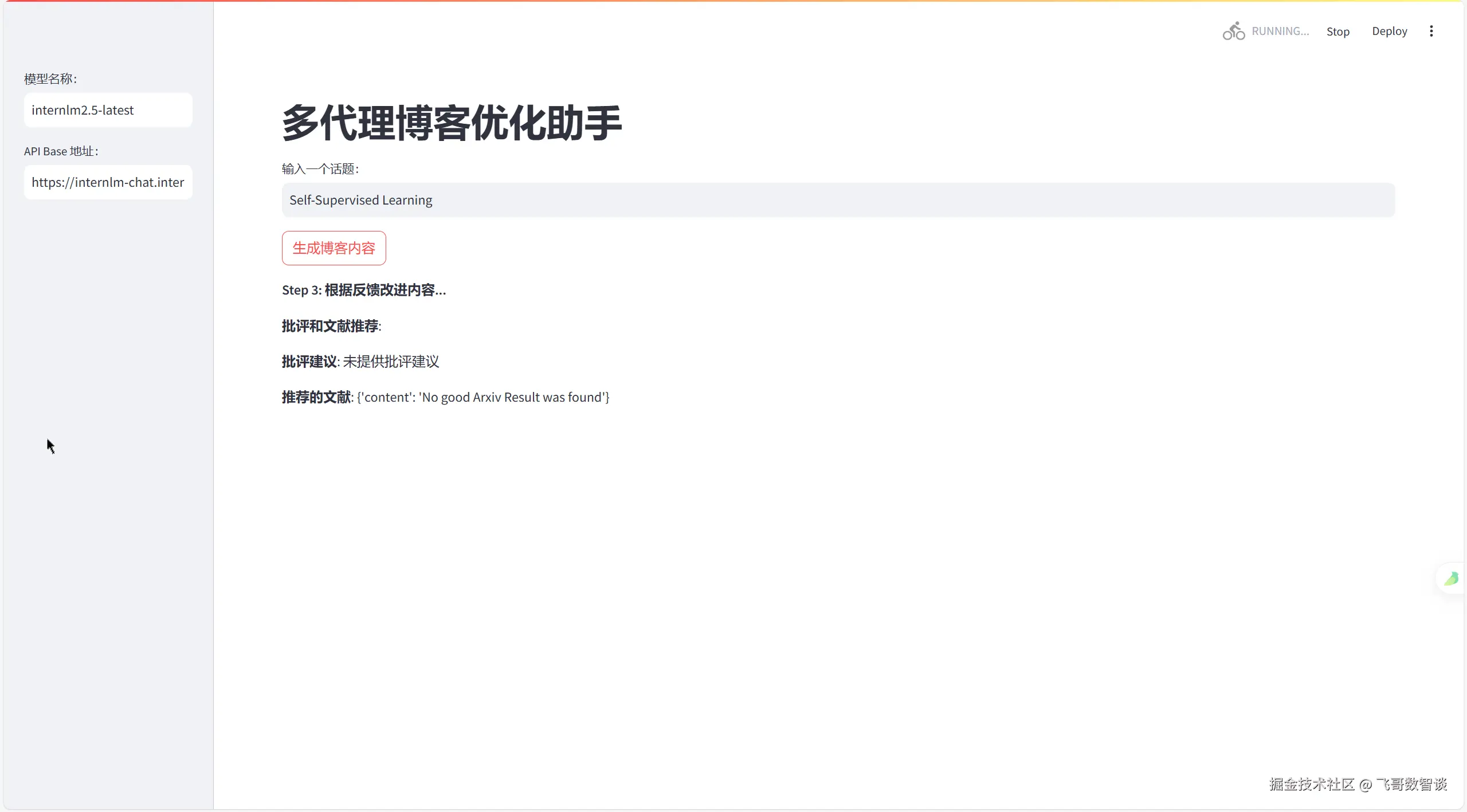Click the running bicycle status icon
Viewport: 1467px width, 812px height.
click(x=1233, y=31)
